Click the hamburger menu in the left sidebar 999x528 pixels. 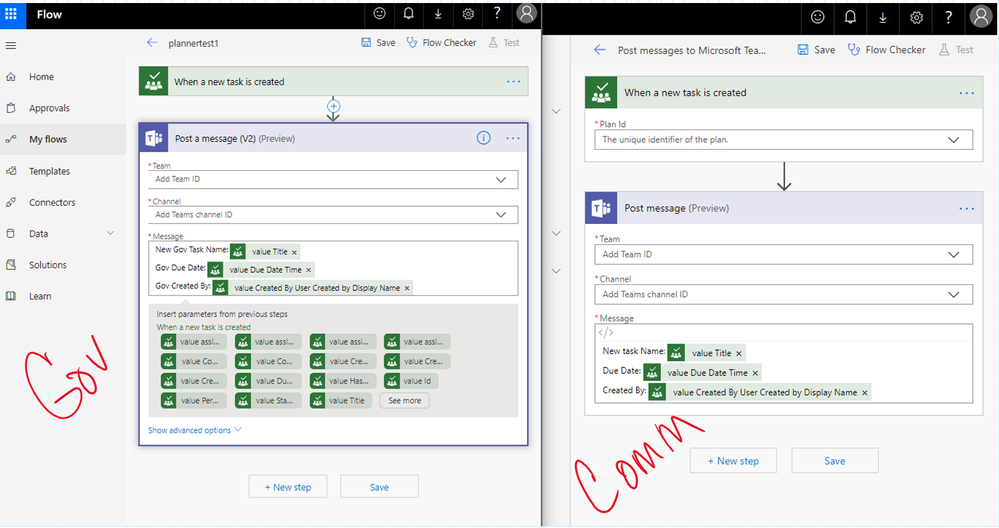tap(11, 46)
